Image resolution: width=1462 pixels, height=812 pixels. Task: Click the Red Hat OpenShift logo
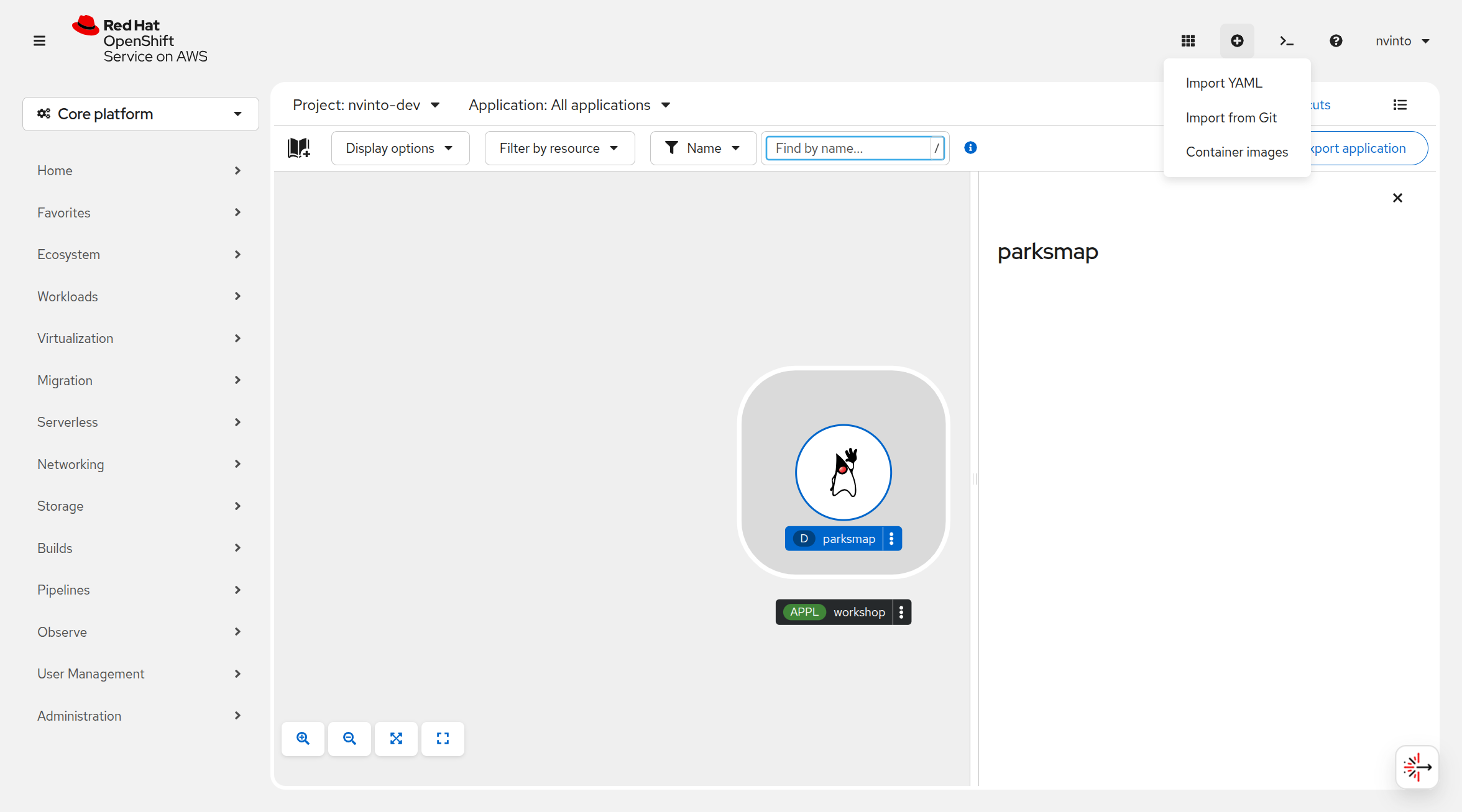pos(140,40)
